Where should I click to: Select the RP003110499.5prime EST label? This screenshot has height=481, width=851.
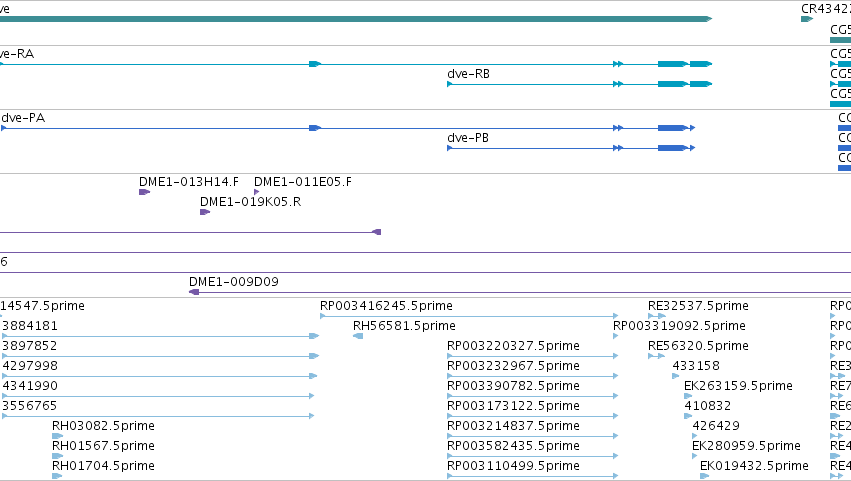(x=513, y=466)
